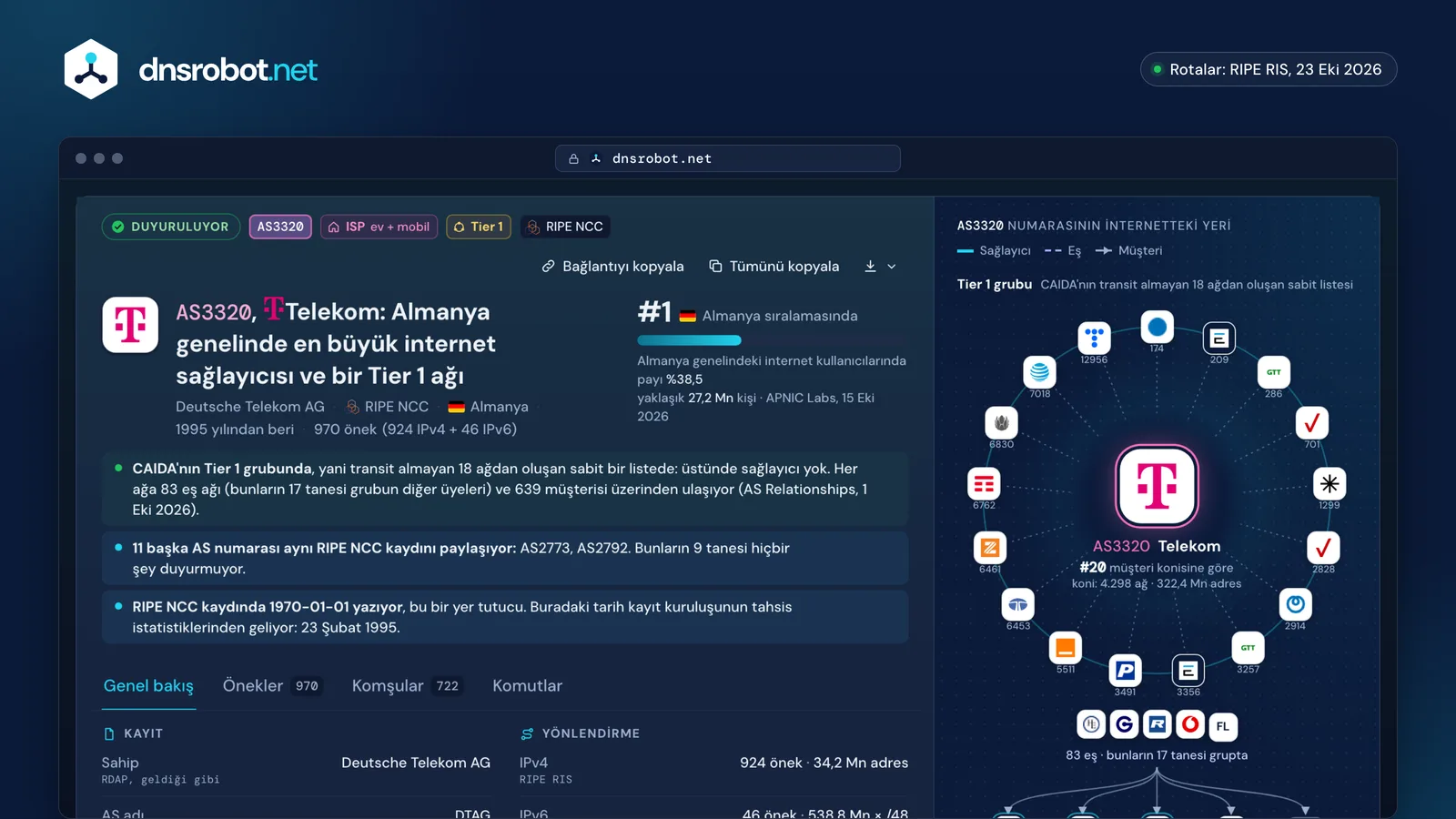Click the KAYIT section header

coord(133,733)
